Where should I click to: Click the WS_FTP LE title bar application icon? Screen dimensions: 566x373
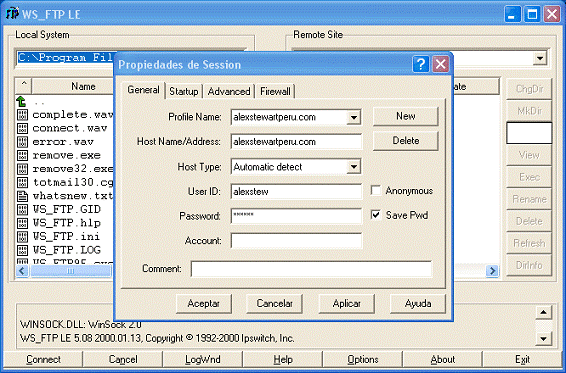12,14
